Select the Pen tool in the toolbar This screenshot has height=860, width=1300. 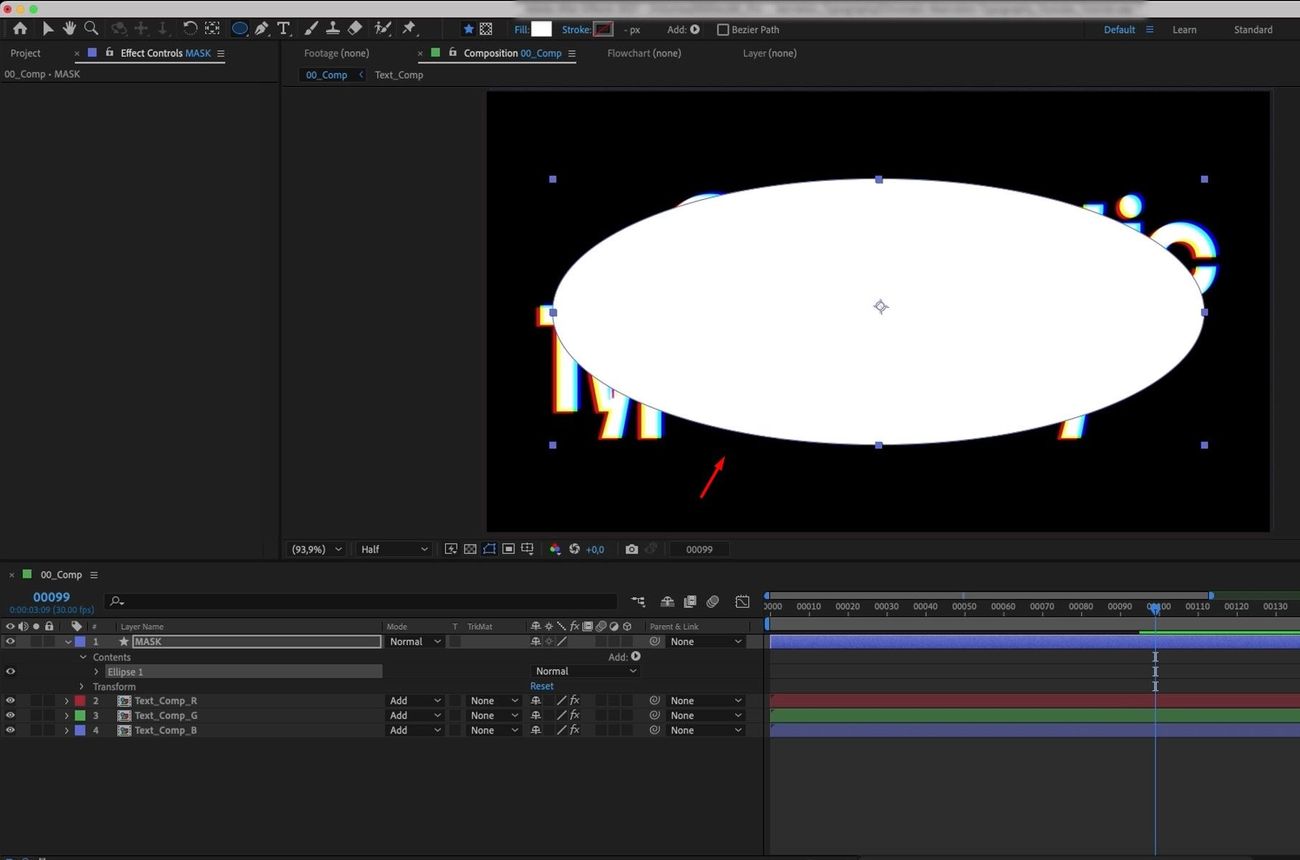(x=262, y=28)
